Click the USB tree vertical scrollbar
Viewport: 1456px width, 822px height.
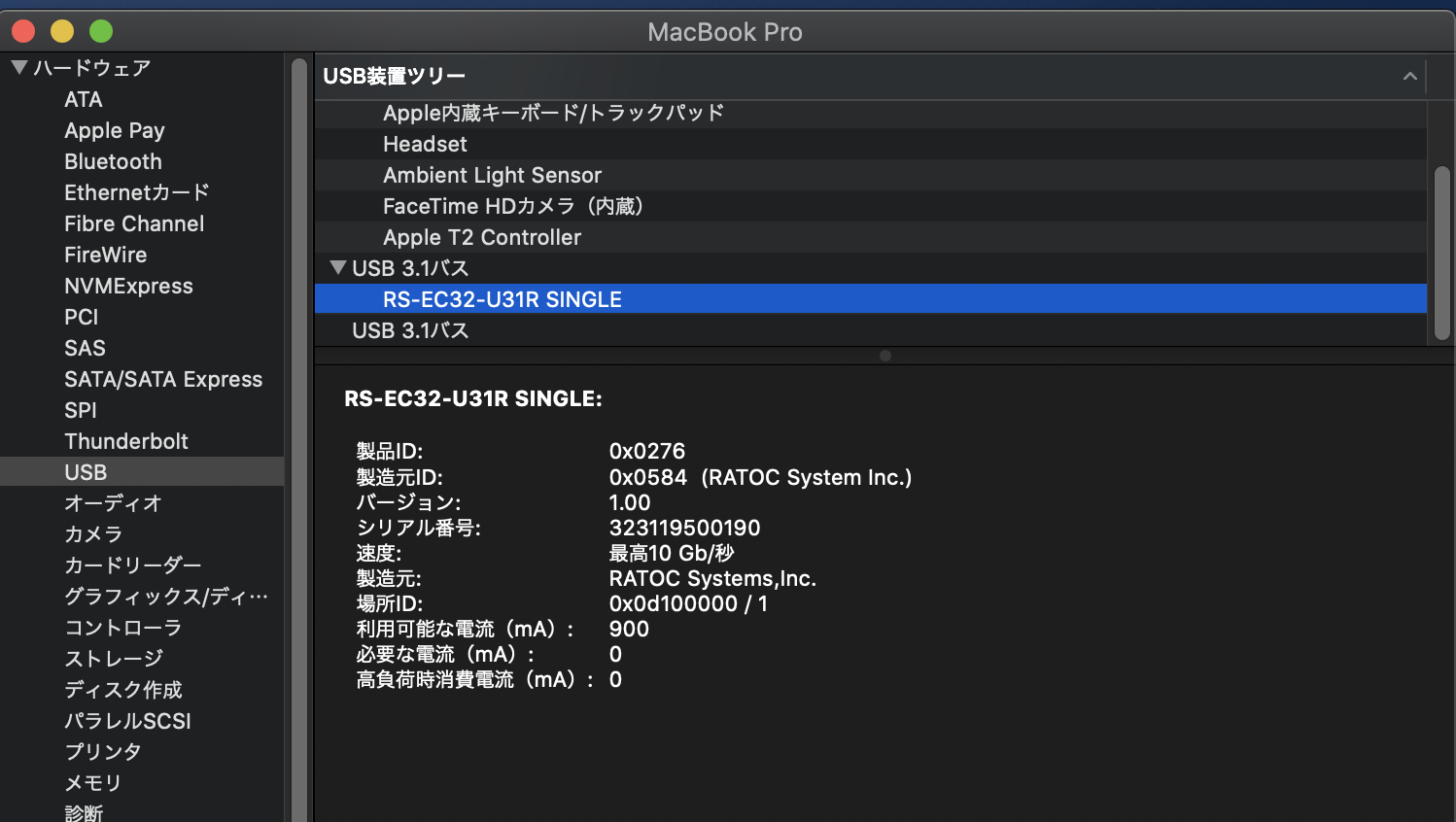click(x=1441, y=253)
